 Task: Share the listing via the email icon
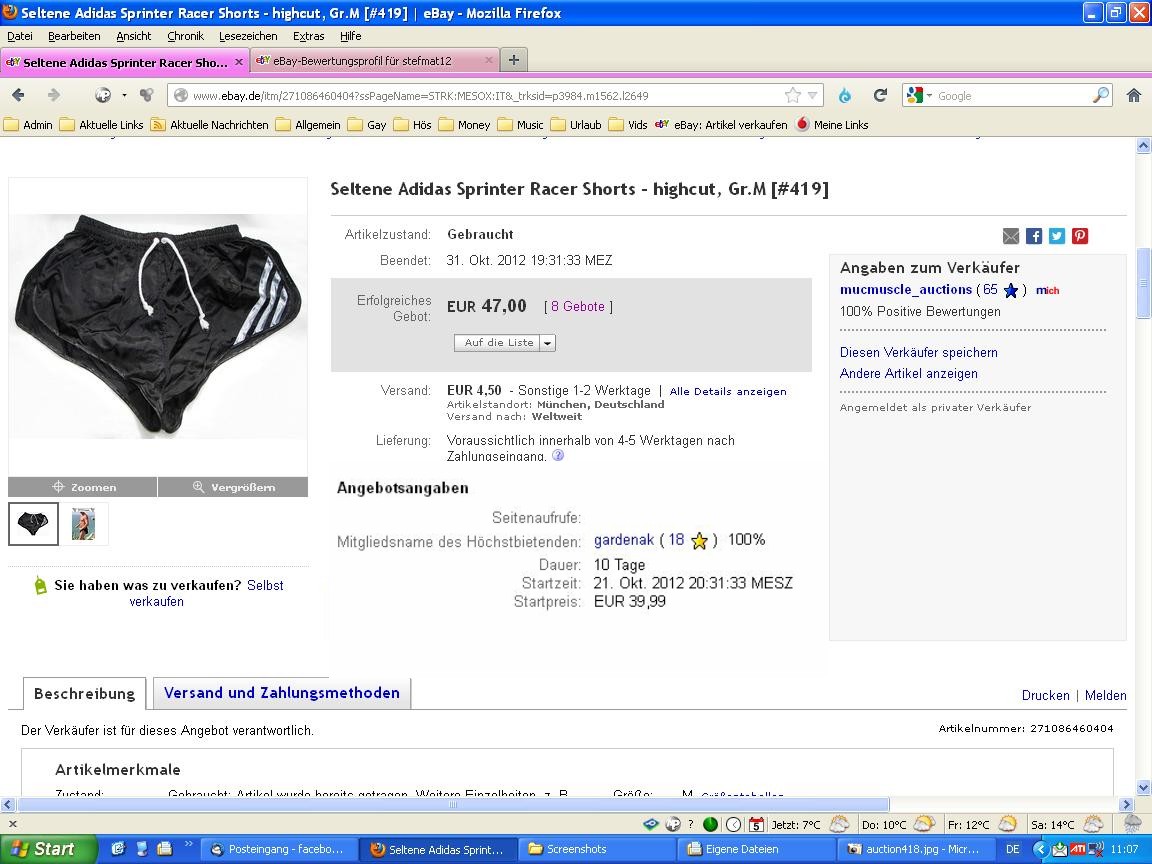point(1011,236)
